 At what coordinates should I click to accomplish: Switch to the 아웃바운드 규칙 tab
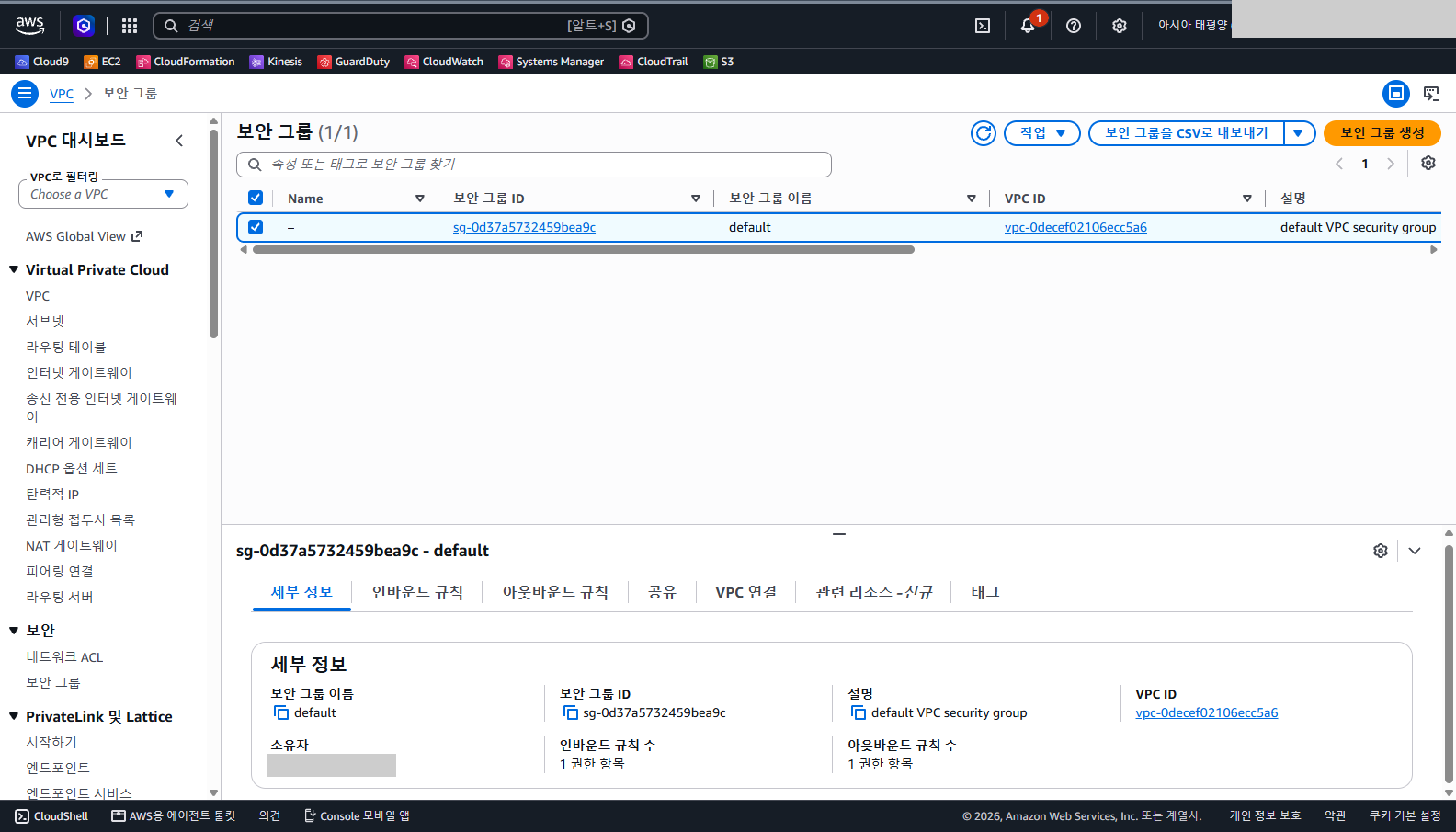(555, 592)
